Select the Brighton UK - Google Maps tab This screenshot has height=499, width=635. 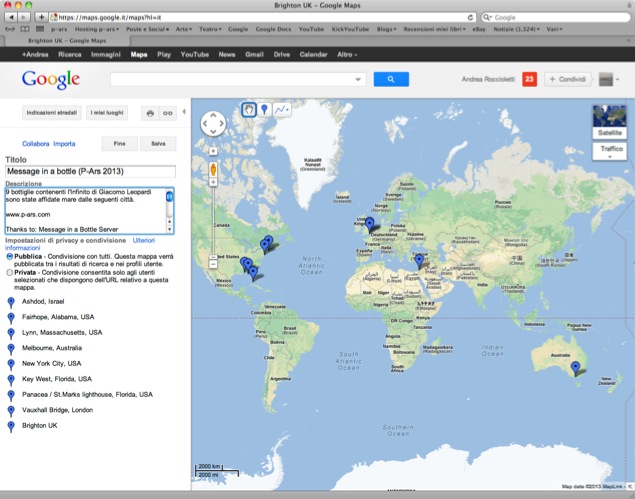pyautogui.click(x=67, y=41)
